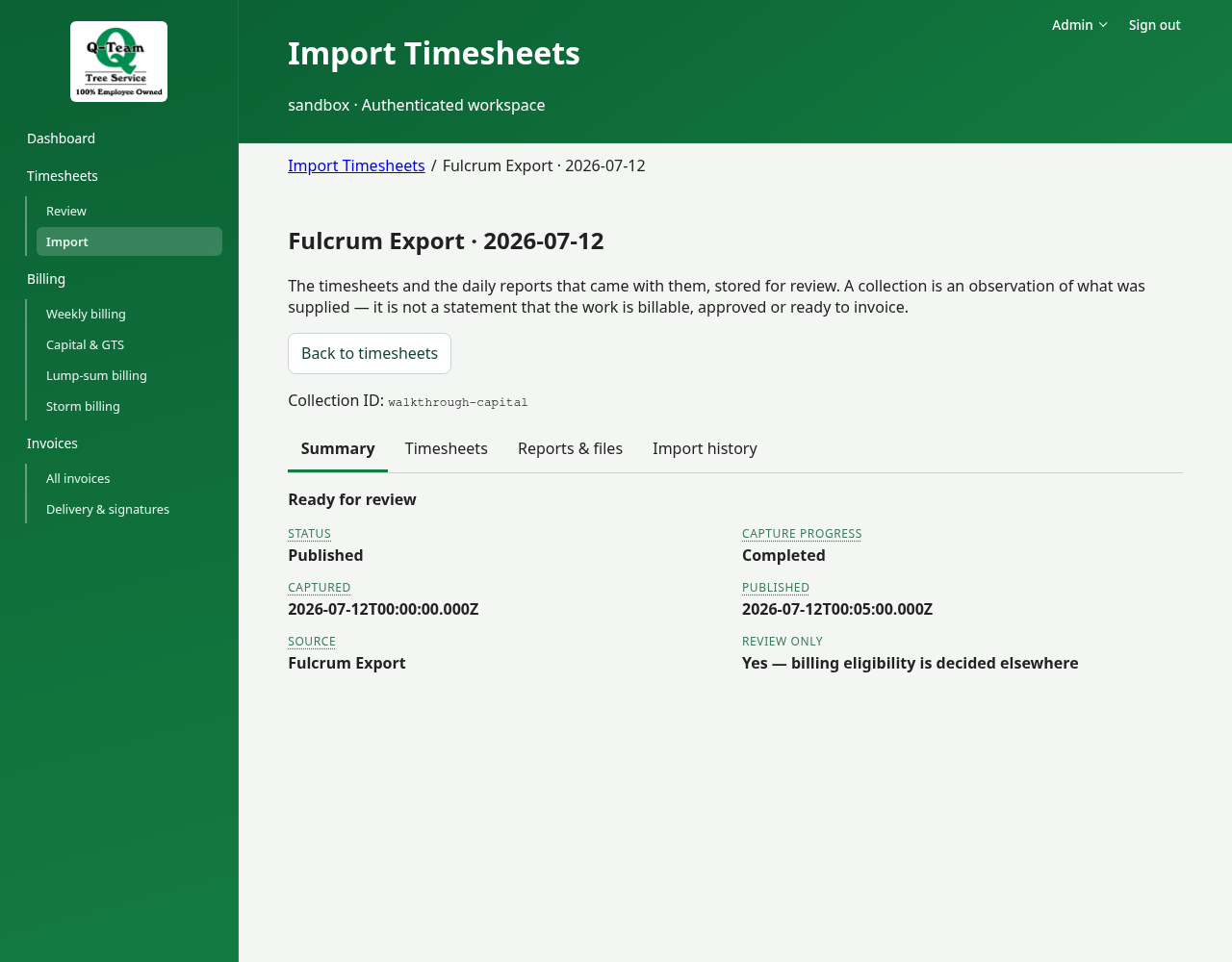Click Sign out link
This screenshot has height=962, width=1232.
(1154, 25)
